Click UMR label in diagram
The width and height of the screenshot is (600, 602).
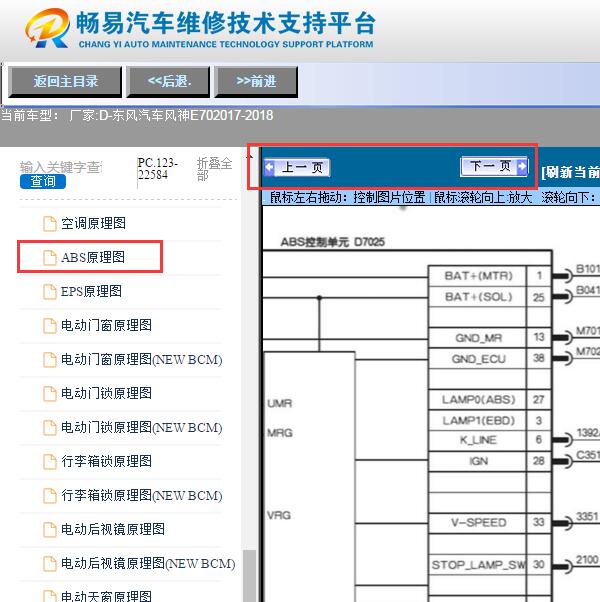click(279, 404)
